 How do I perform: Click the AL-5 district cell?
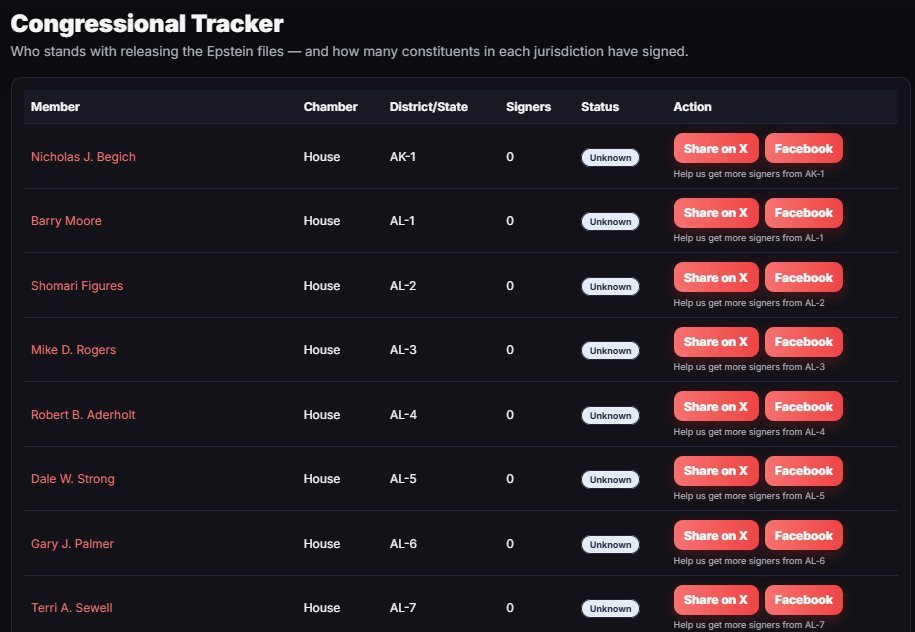403,479
